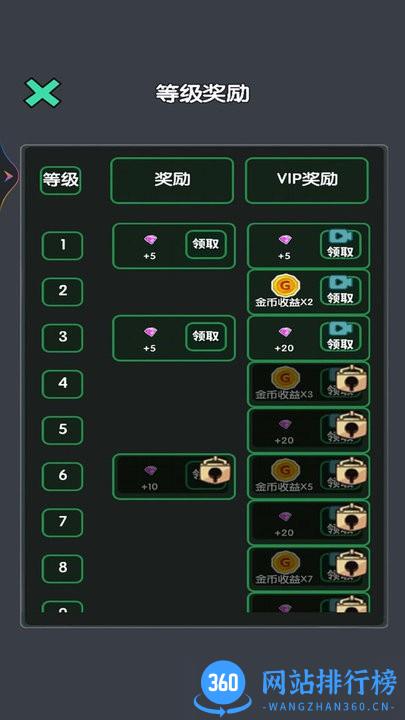This screenshot has height=720, width=405.
Task: Select the 奖励 column header
Action: tap(172, 180)
